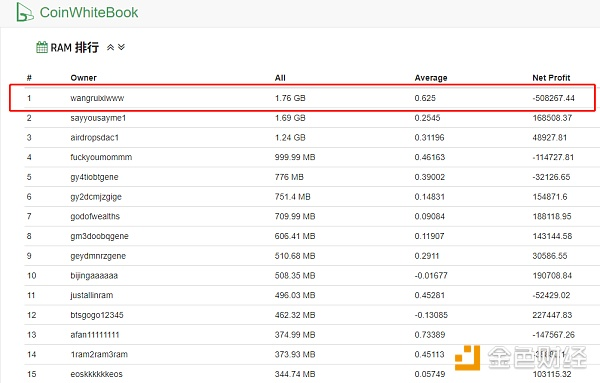
Task: Sort by the Average column header
Action: 431,78
